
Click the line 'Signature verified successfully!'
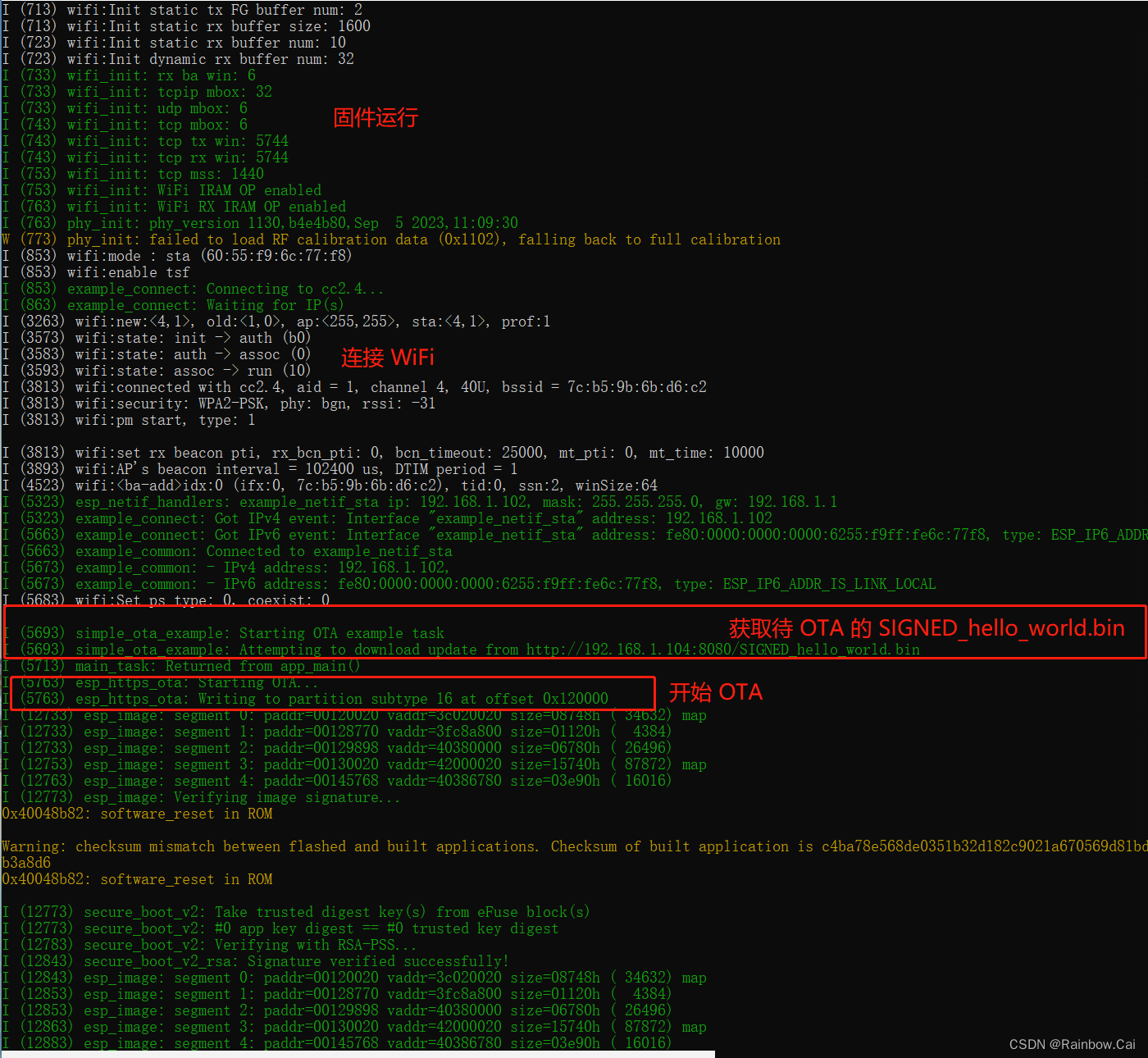pos(256,961)
